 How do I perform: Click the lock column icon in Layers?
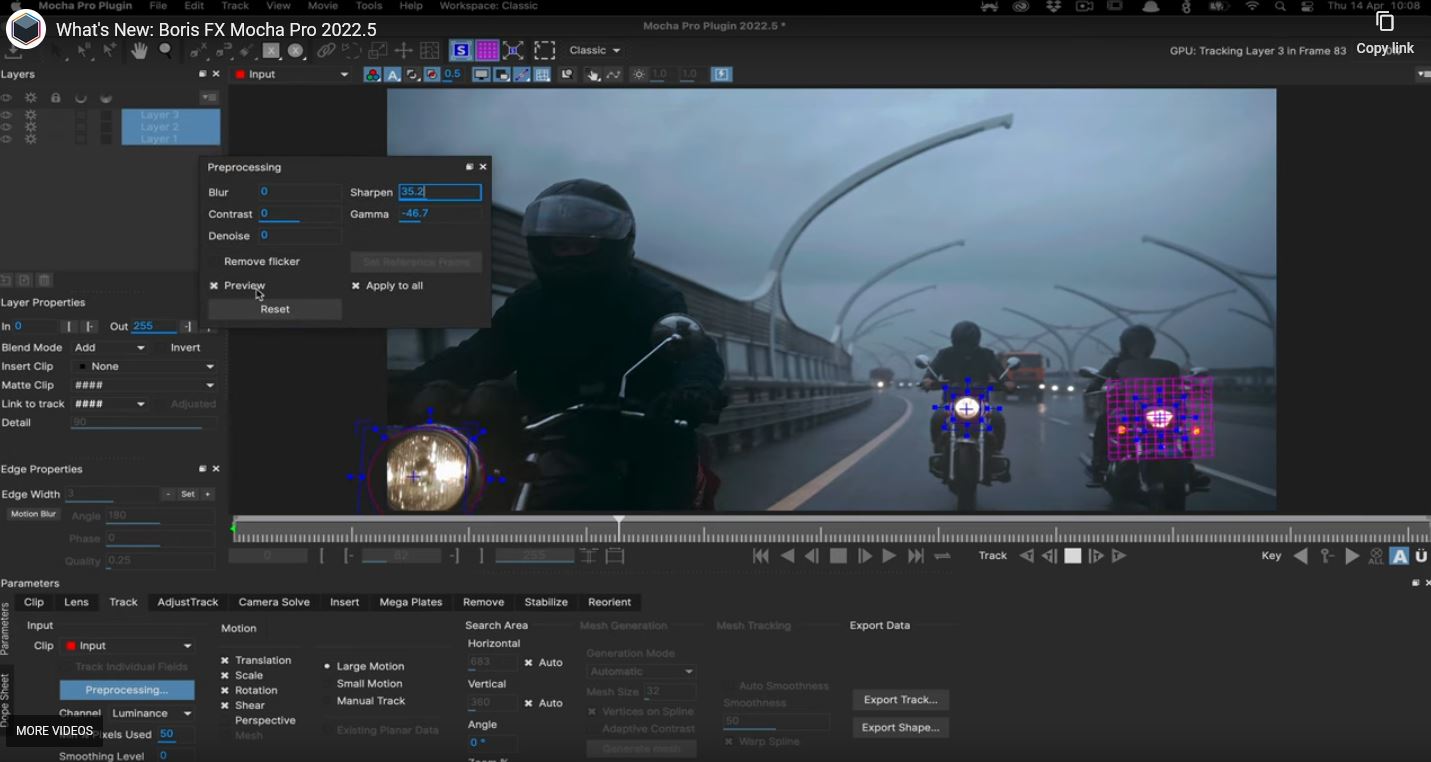point(55,98)
